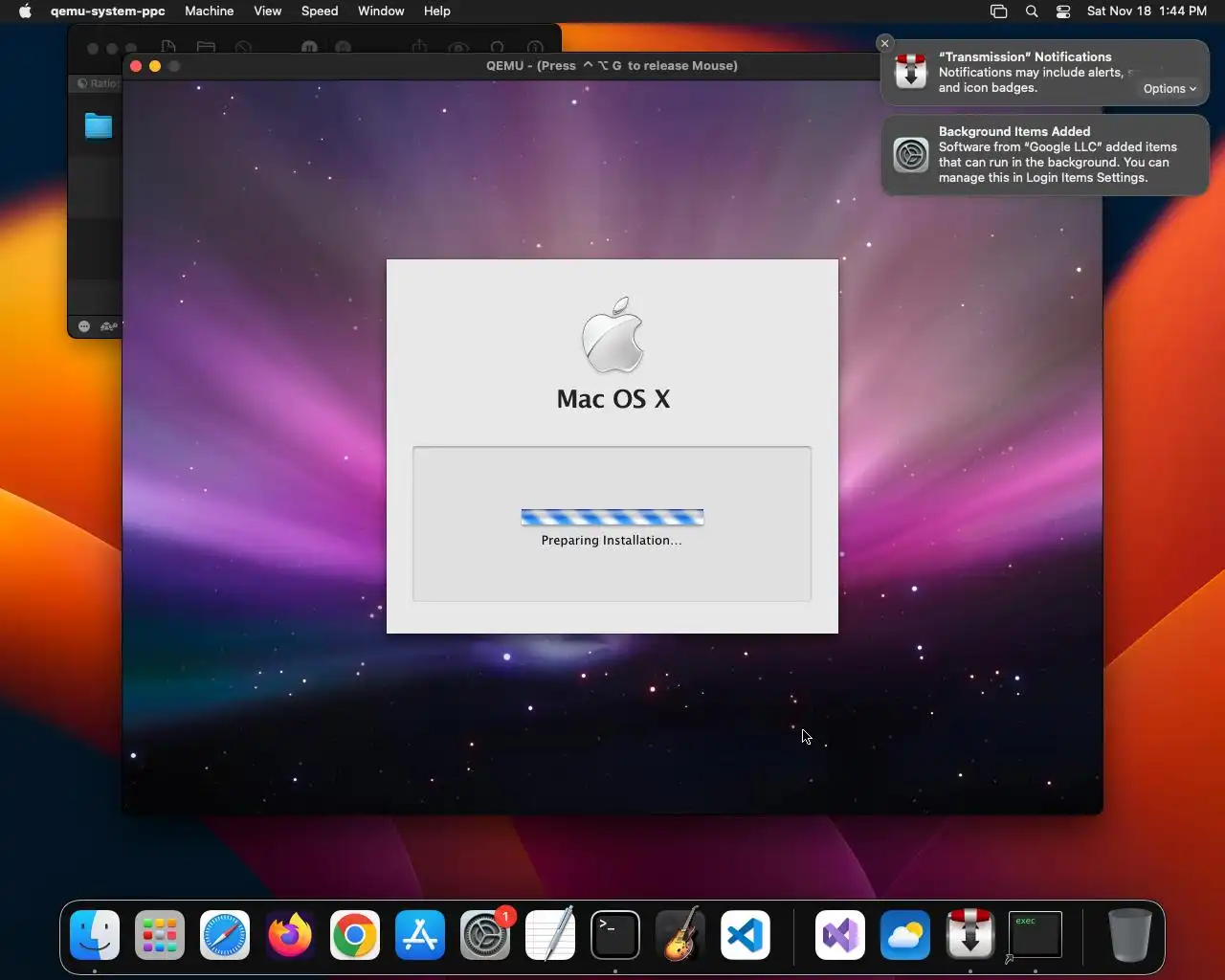
Task: Open Visual Studio Code in the Dock
Action: (746, 935)
